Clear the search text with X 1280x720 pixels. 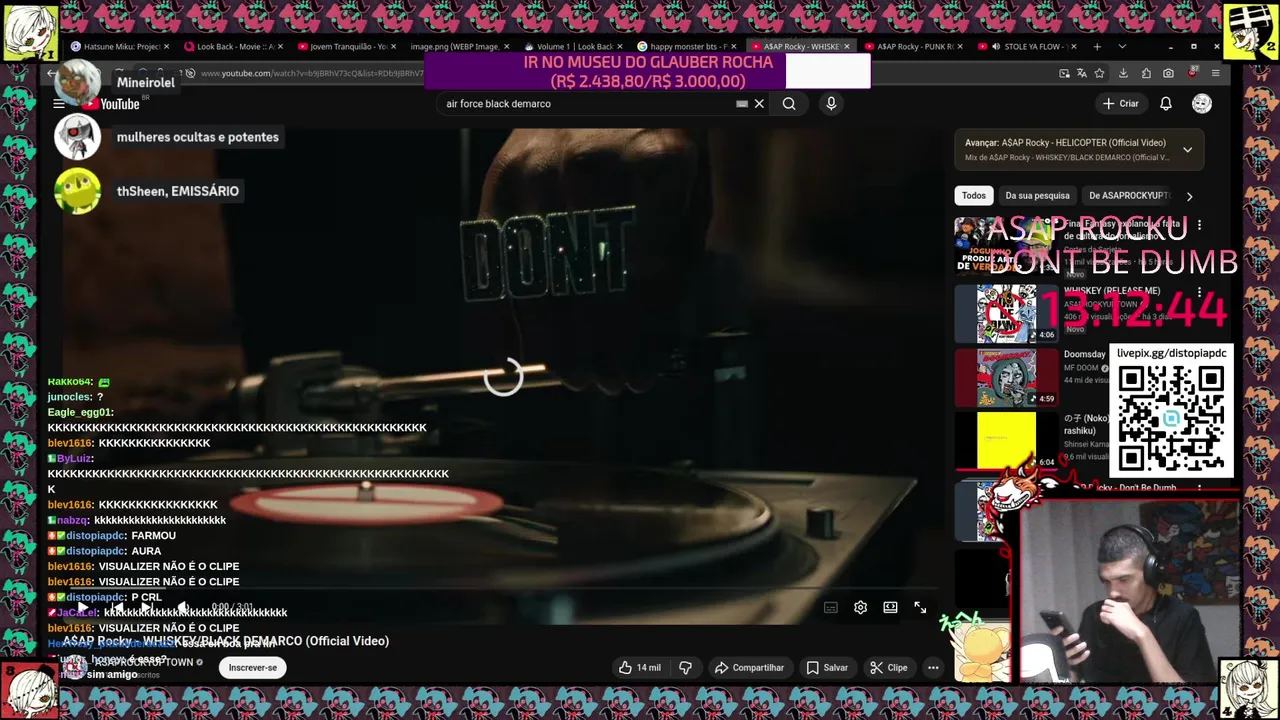759,104
